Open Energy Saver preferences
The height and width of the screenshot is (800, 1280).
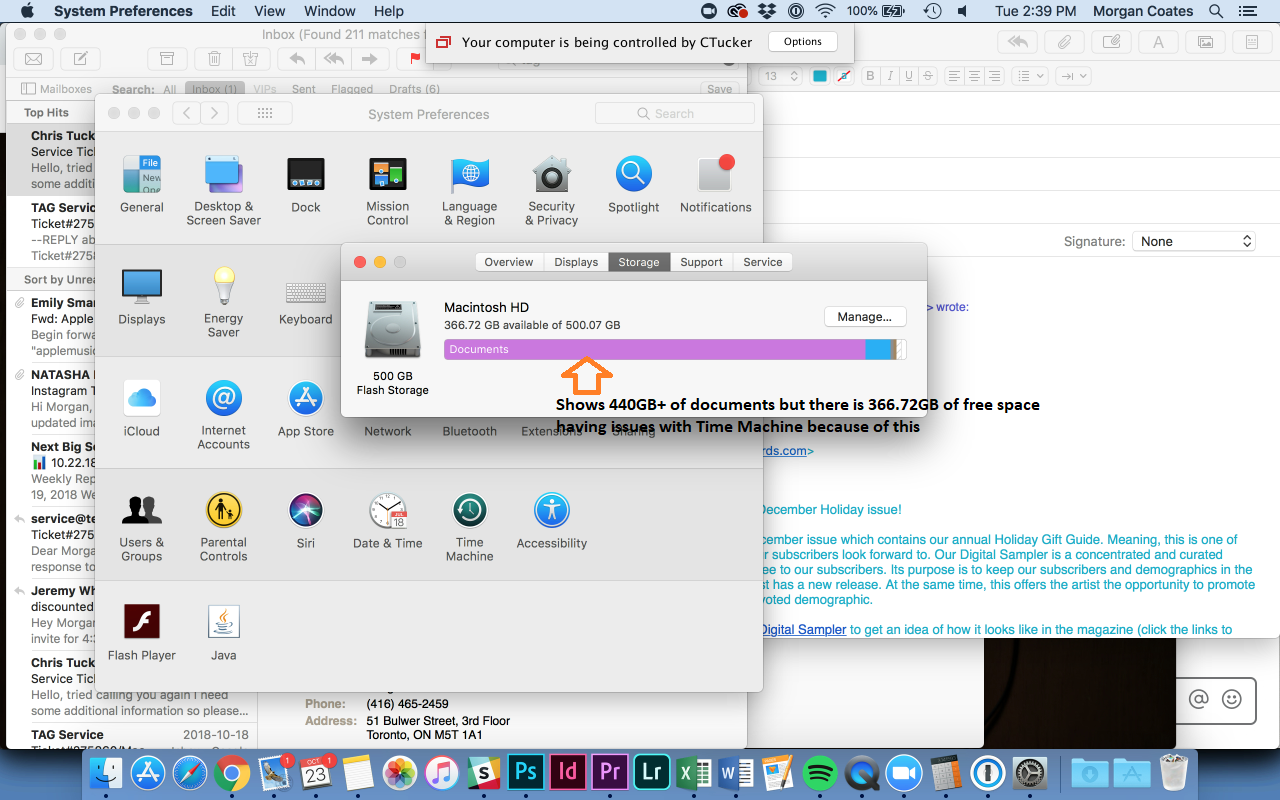click(x=224, y=302)
